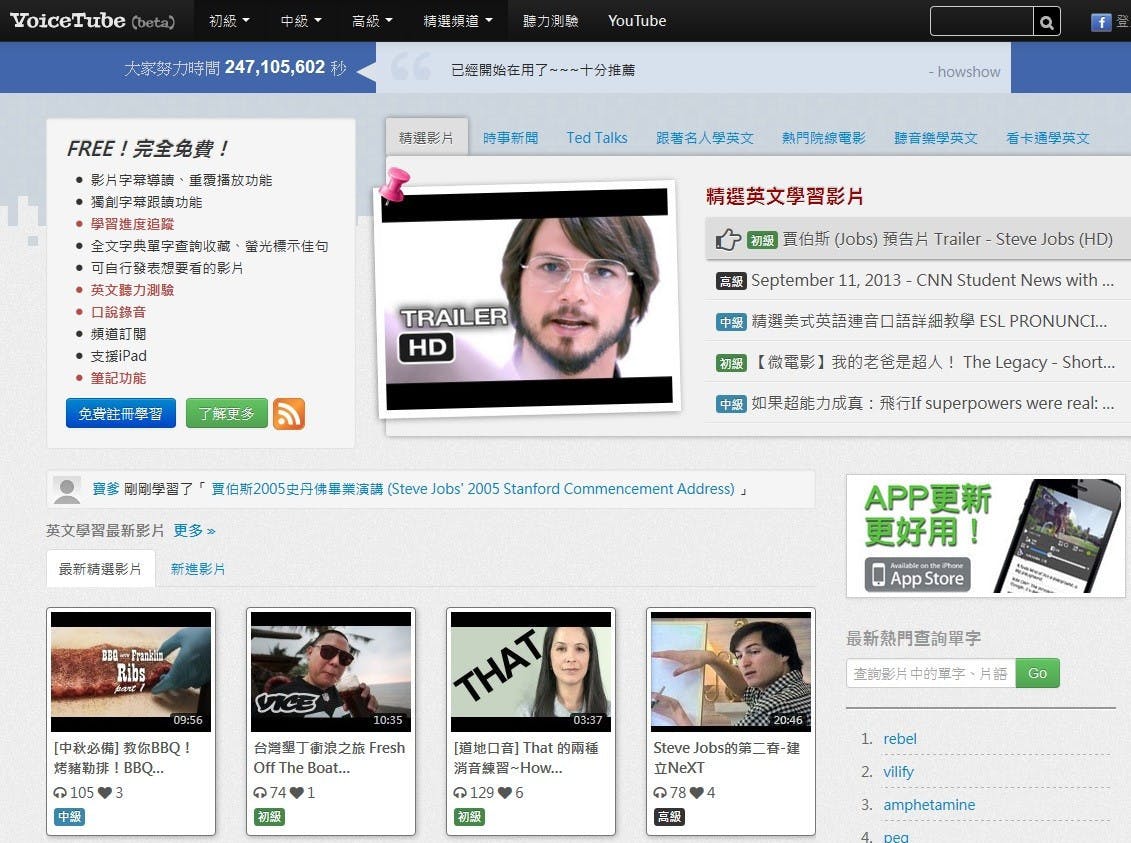Open the September 11, 2013 CNN Student News entry
The image size is (1131, 843).
coord(932,281)
